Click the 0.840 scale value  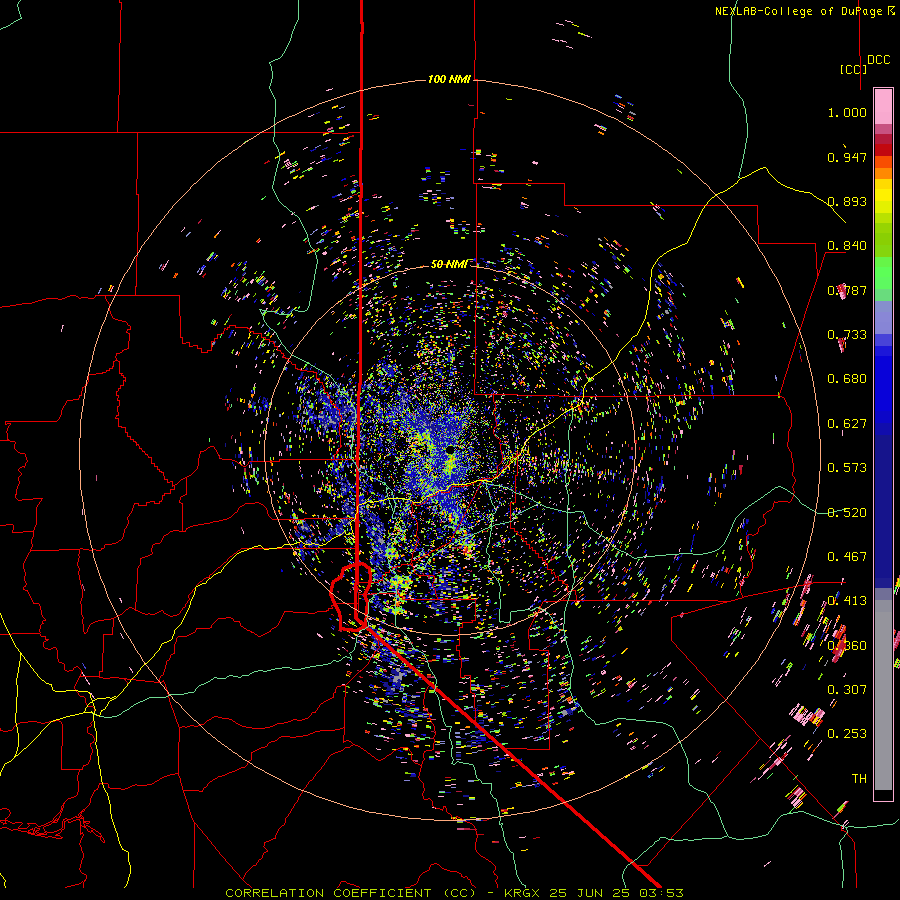pyautogui.click(x=847, y=246)
